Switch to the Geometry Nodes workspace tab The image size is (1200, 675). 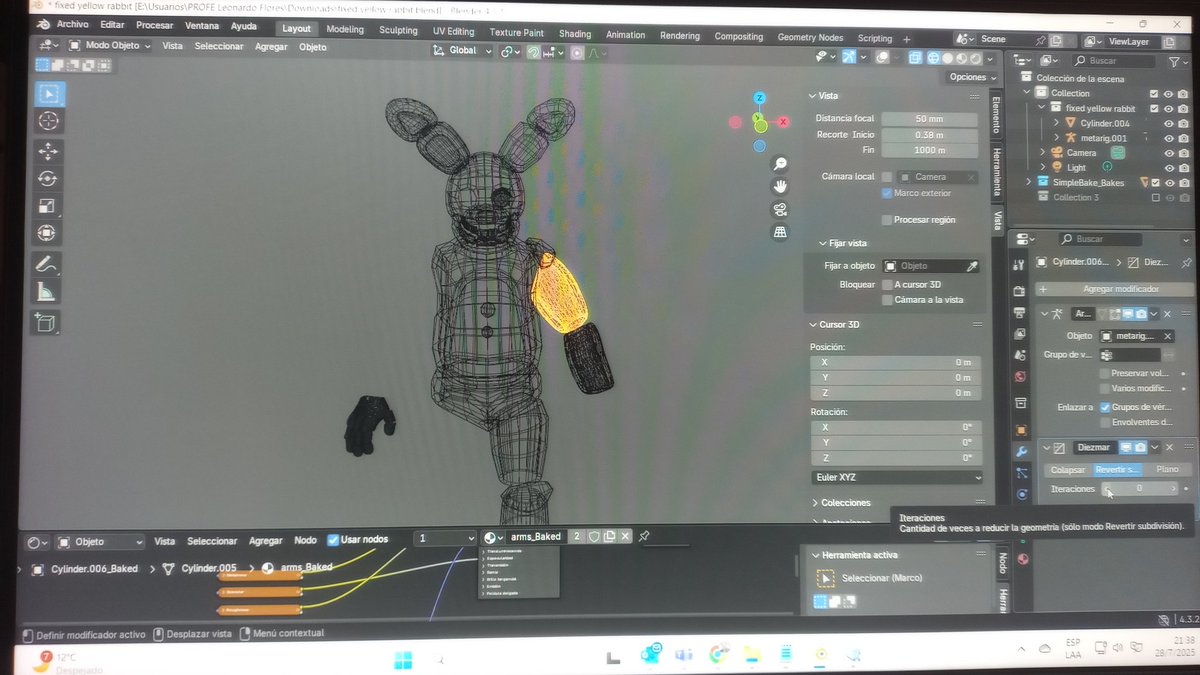[810, 37]
